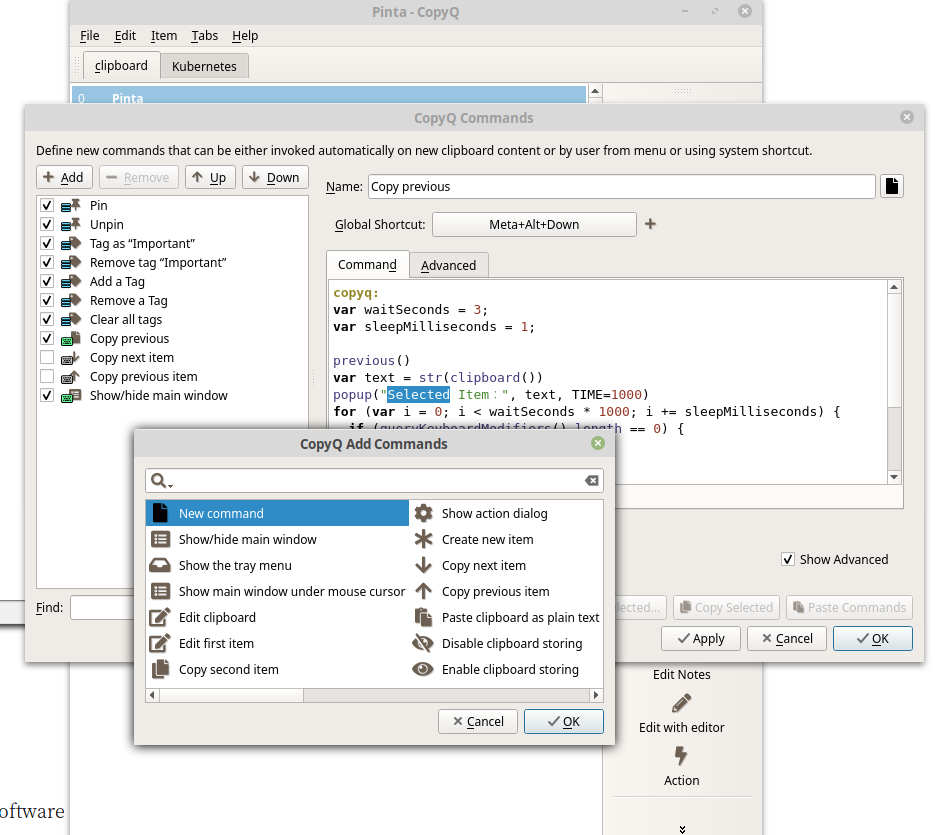
Task: Move command Down
Action: [275, 177]
